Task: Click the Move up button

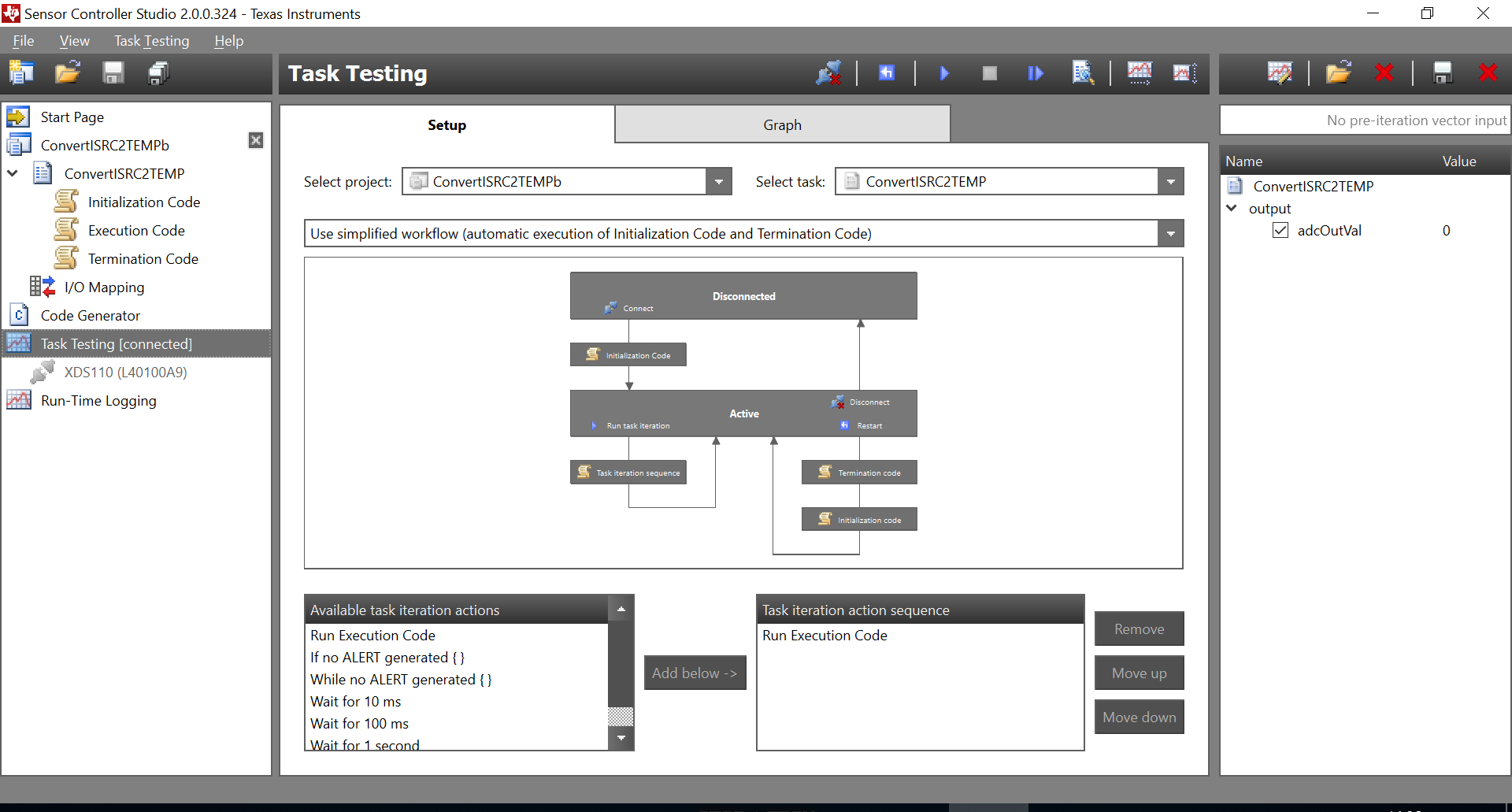Action: point(1139,673)
